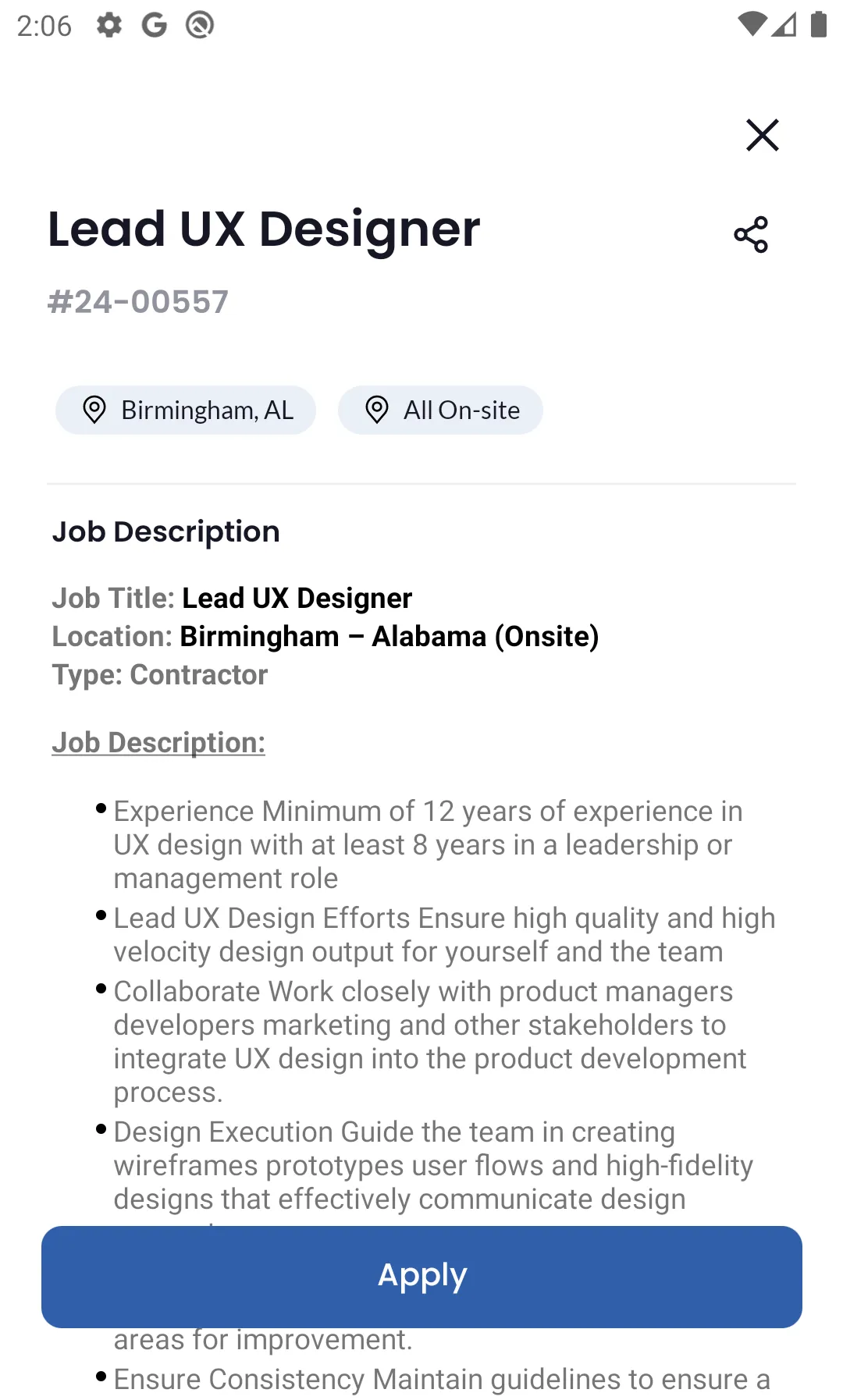
Task: Tap the 2:06 clock in the status bar
Action: point(44,26)
